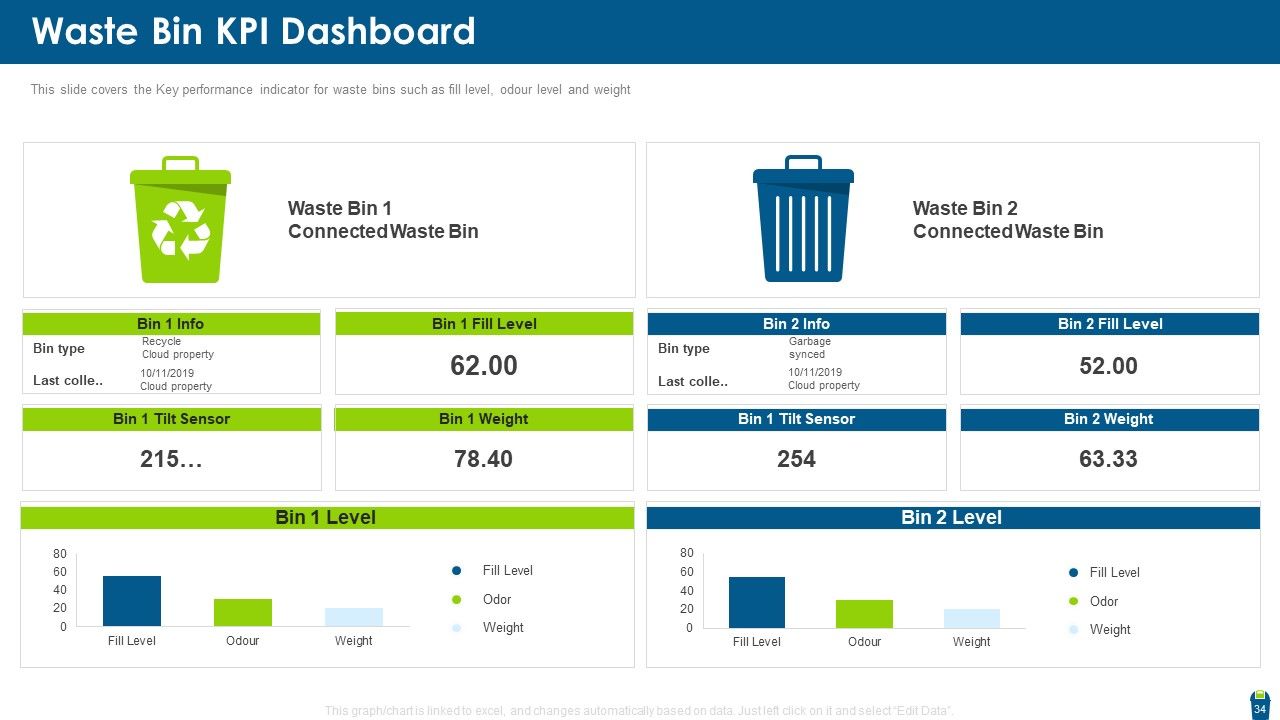Select the green Odor legend dot in Bin 1 chart
Image resolution: width=1280 pixels, height=720 pixels.
pos(457,600)
